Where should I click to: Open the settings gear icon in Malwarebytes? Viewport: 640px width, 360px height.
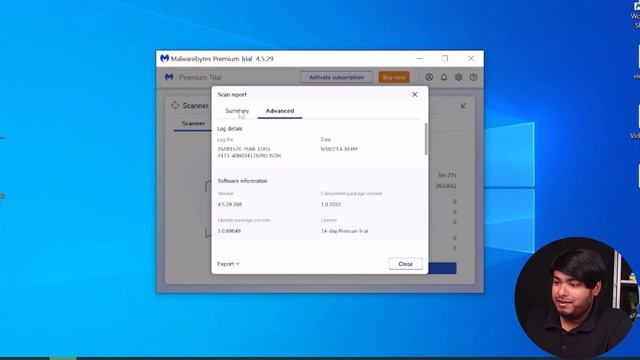point(458,77)
